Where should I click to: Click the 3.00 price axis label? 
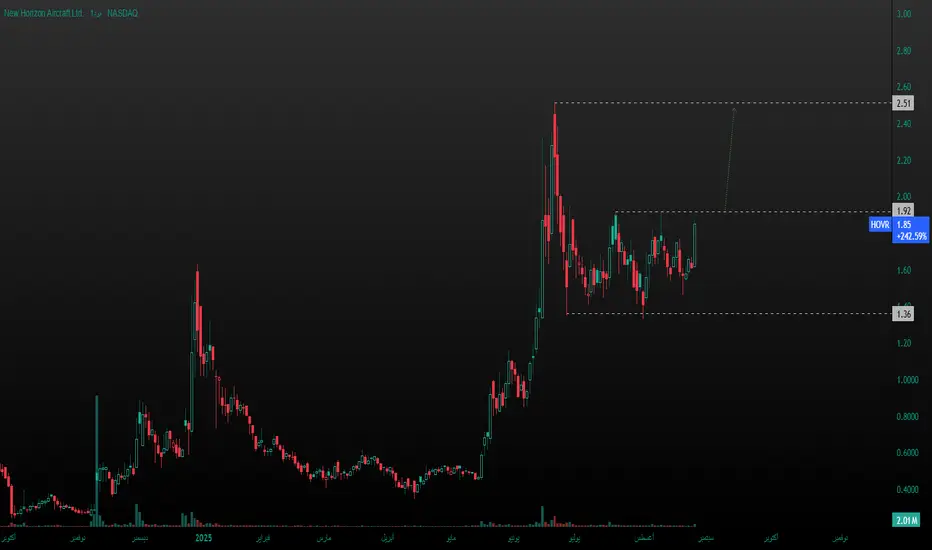click(903, 14)
